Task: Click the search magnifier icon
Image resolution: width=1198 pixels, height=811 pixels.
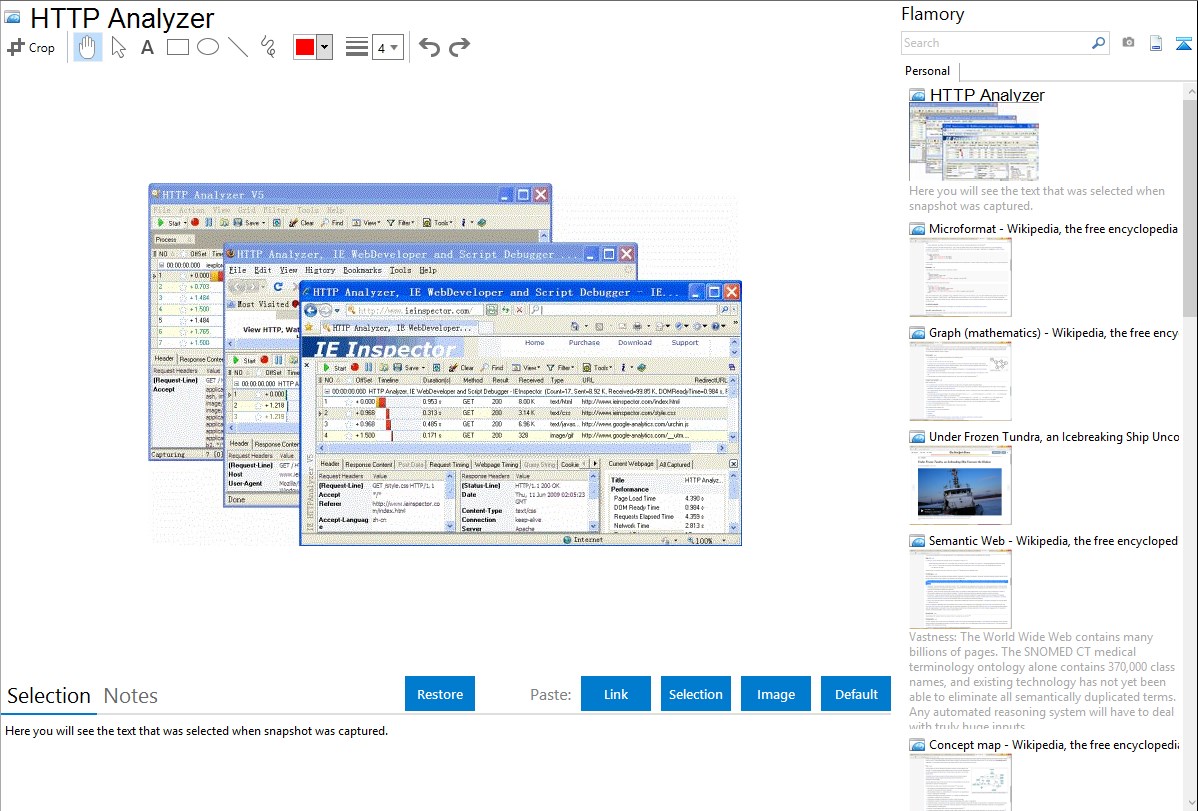Action: [x=1099, y=43]
